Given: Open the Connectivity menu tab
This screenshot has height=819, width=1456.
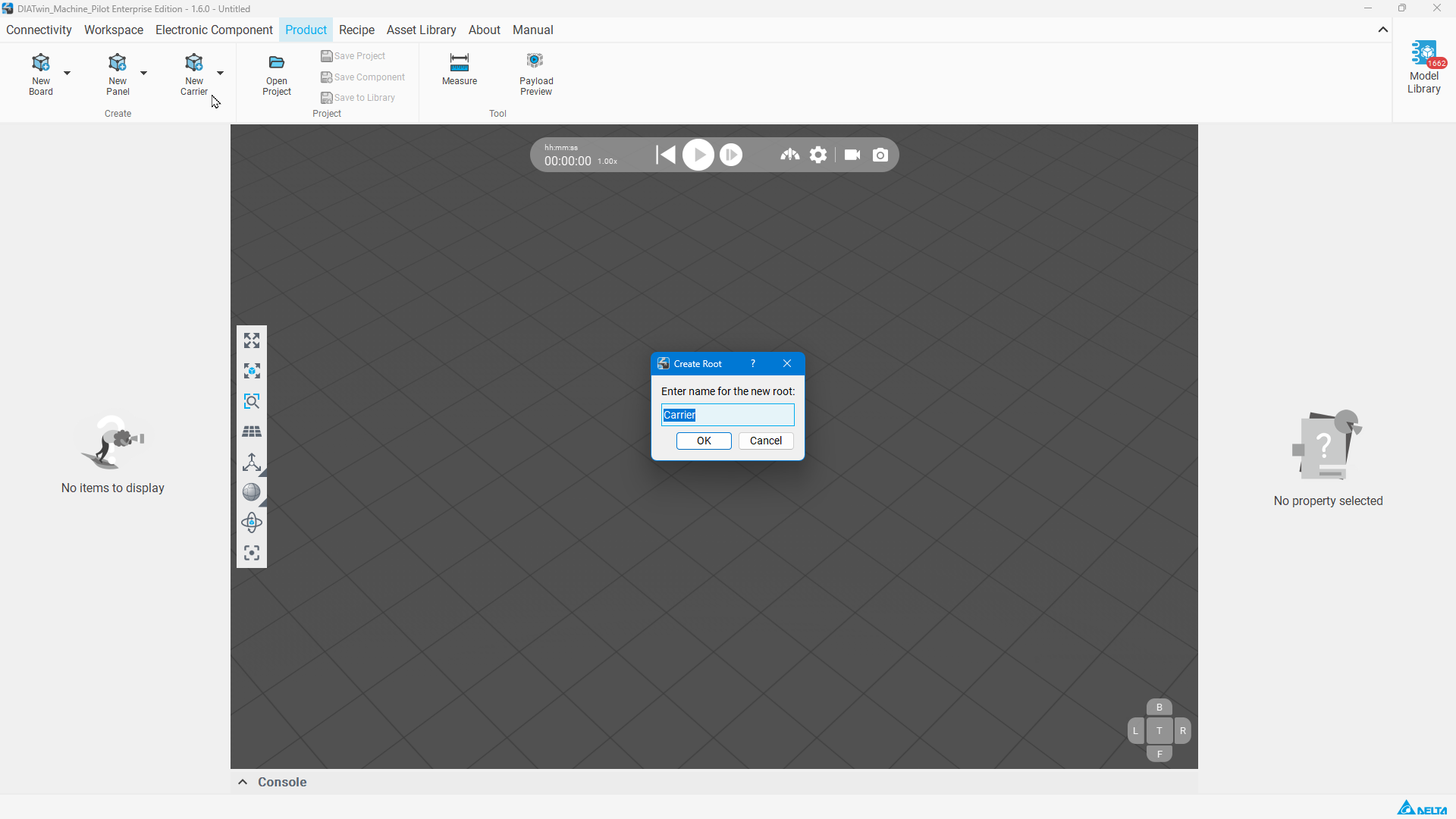Looking at the screenshot, I should (x=39, y=30).
